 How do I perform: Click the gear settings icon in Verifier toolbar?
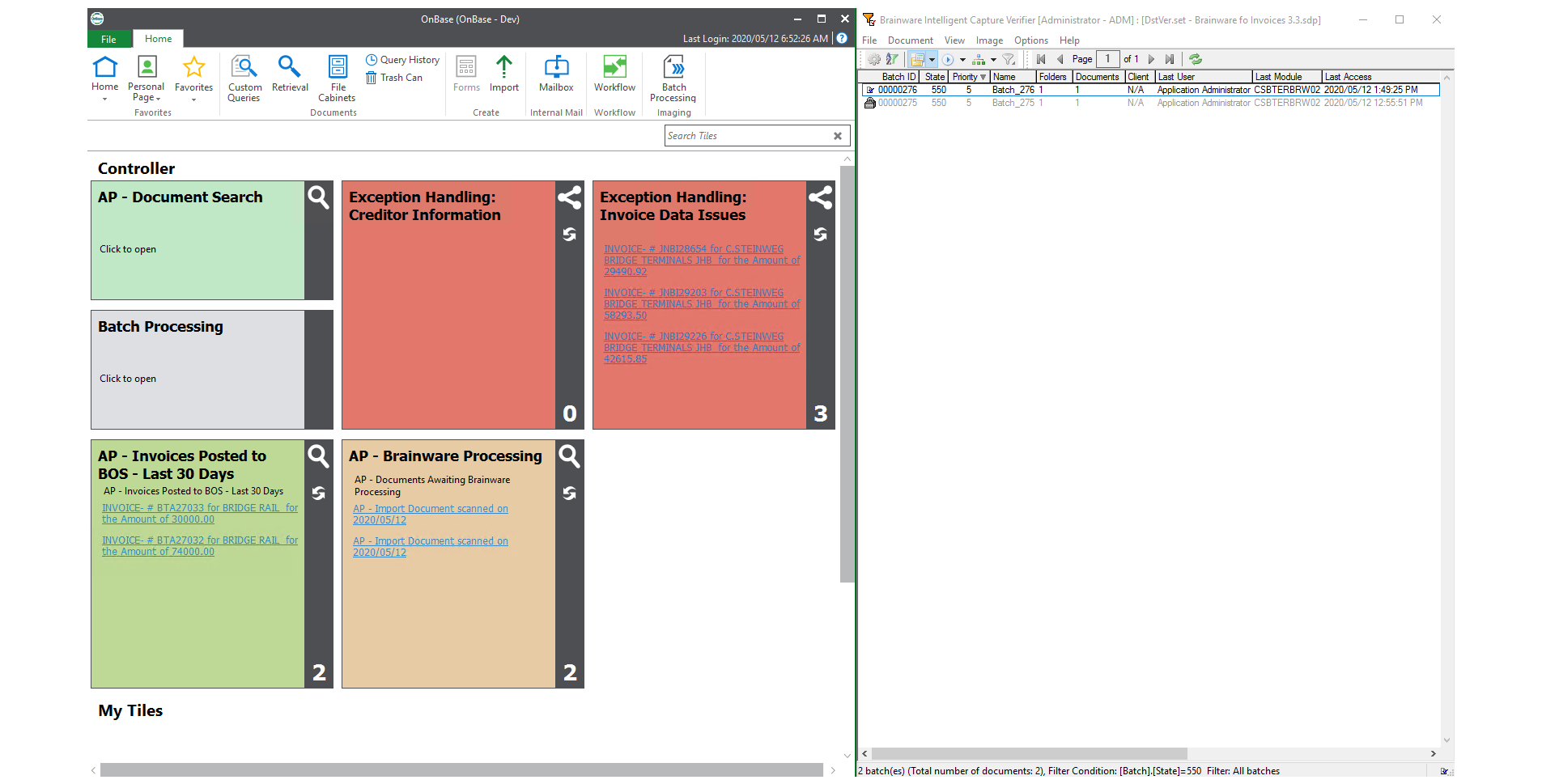(x=874, y=59)
